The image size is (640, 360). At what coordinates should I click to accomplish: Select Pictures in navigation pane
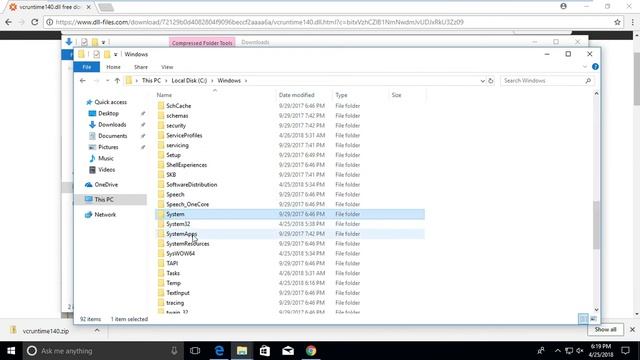click(x=108, y=147)
